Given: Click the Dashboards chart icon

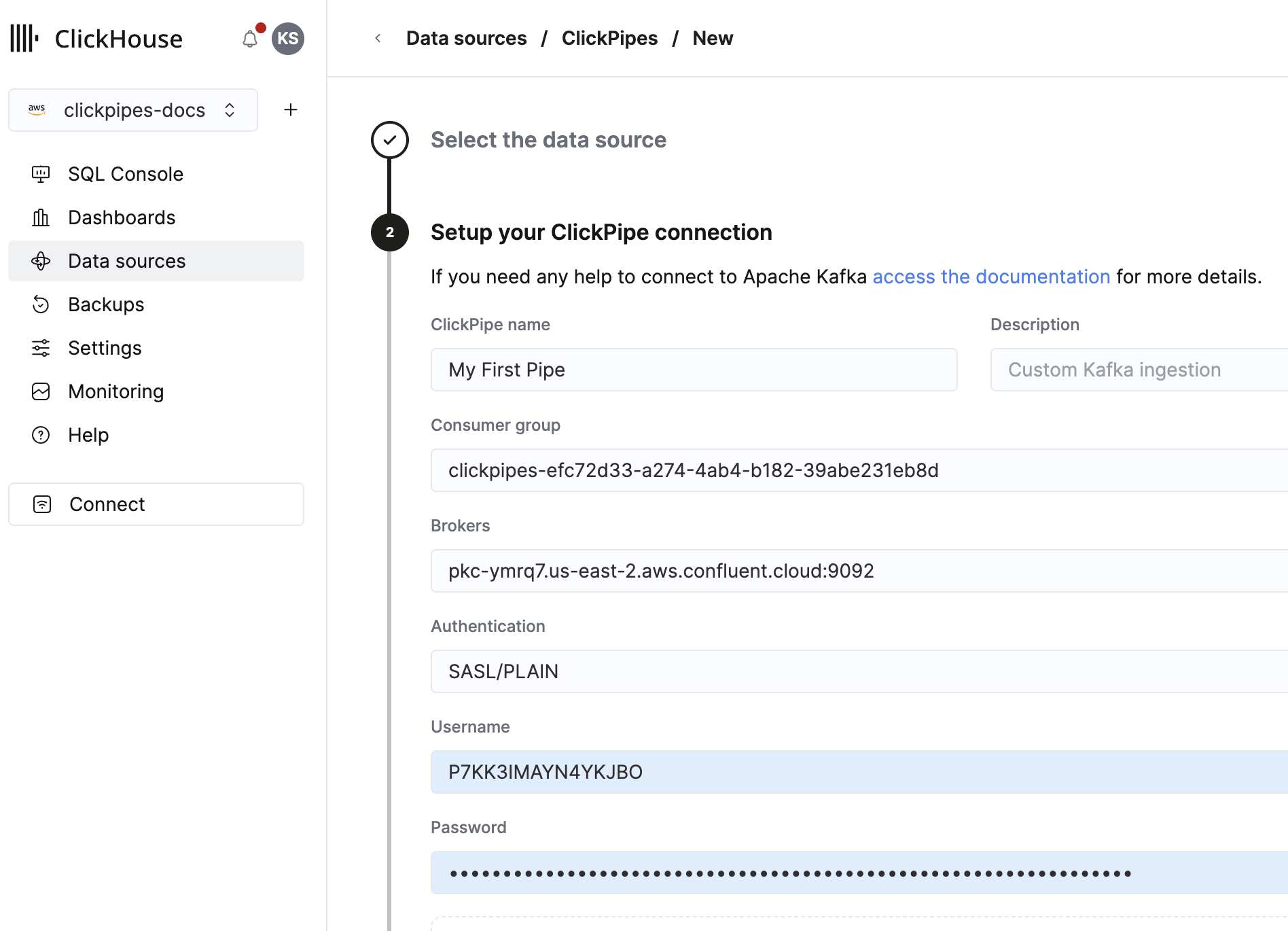Looking at the screenshot, I should coord(41,217).
